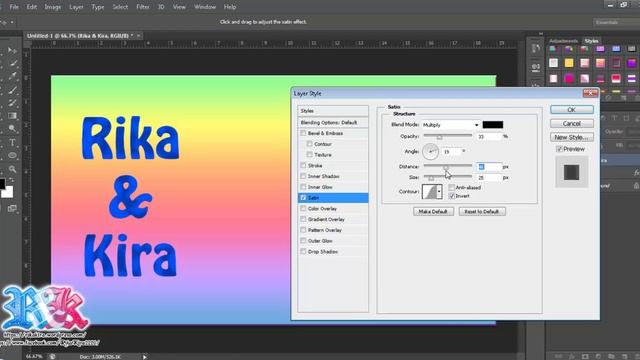Apply the white style swatch in Styles panel

tap(553, 63)
